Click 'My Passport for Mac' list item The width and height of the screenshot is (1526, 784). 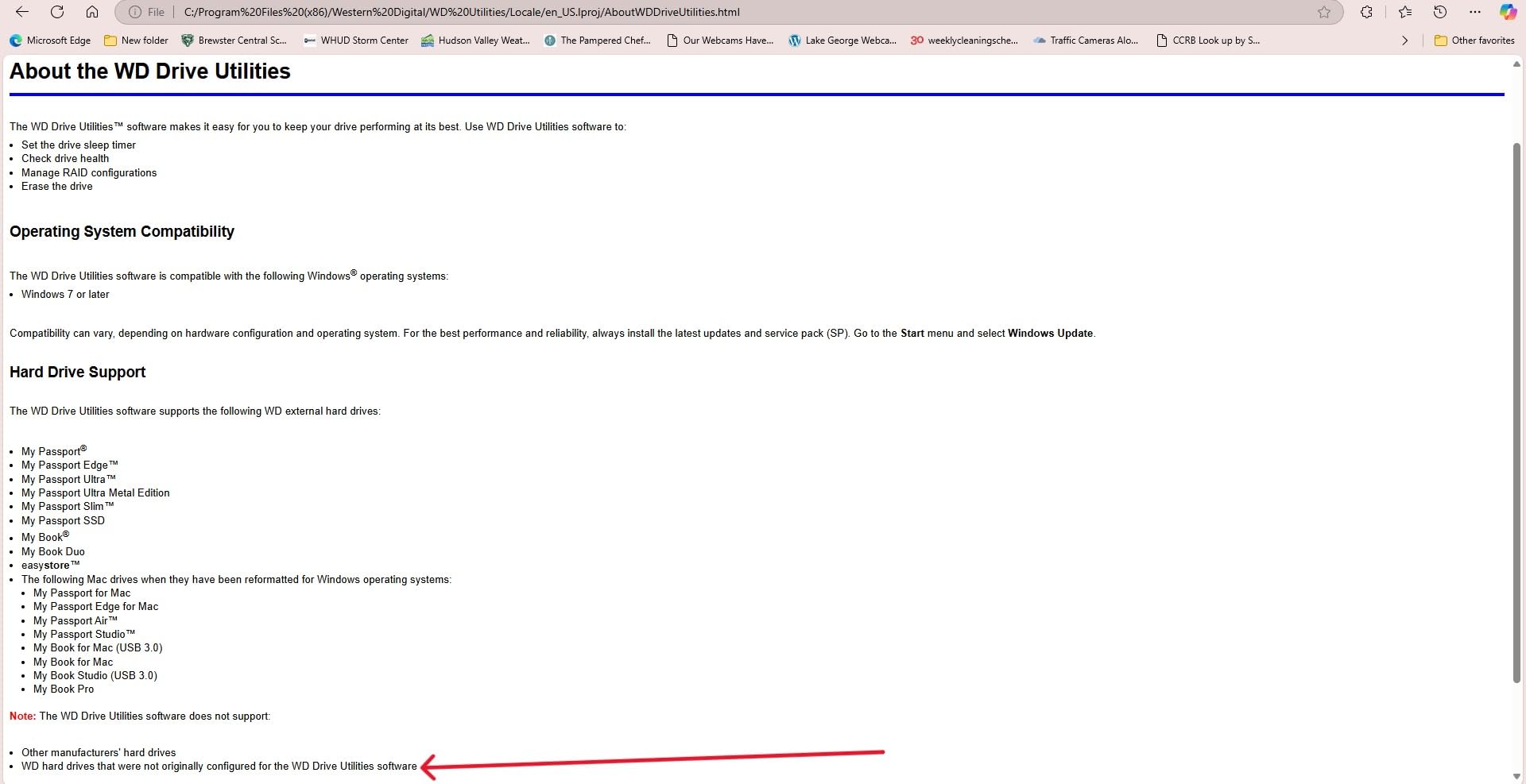click(82, 593)
